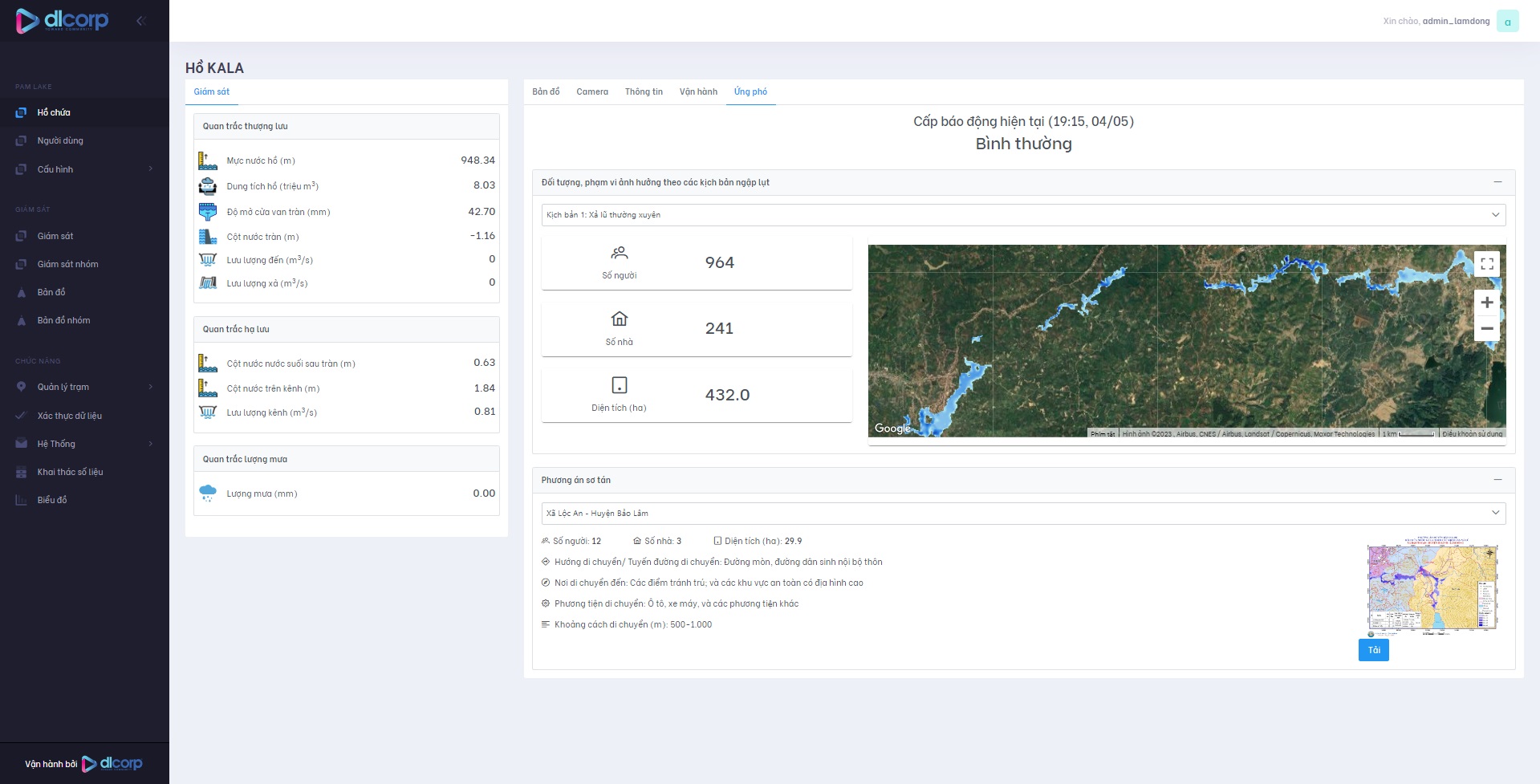Open Khai thác số liệu page

[x=70, y=472]
